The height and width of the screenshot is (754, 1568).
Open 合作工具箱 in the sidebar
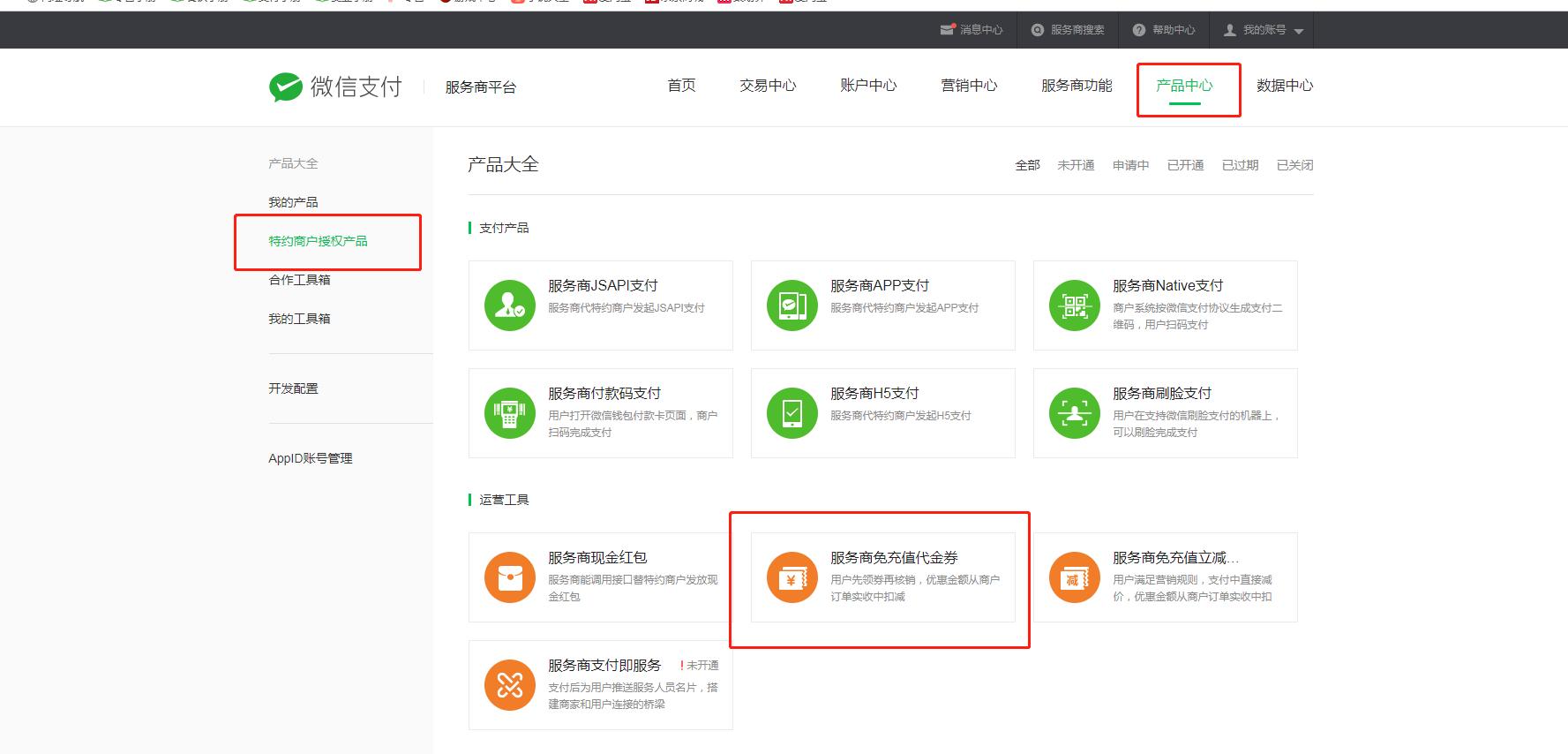click(299, 280)
